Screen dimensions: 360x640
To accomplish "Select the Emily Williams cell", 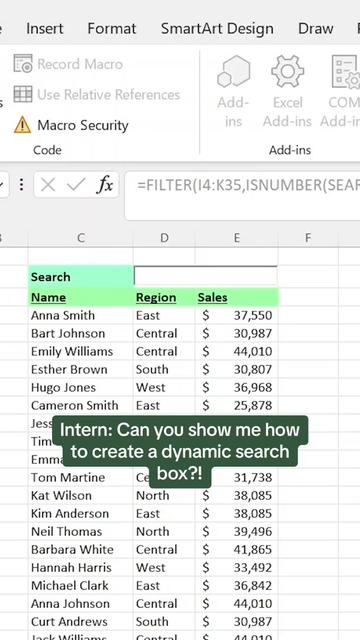I will coord(81,351).
